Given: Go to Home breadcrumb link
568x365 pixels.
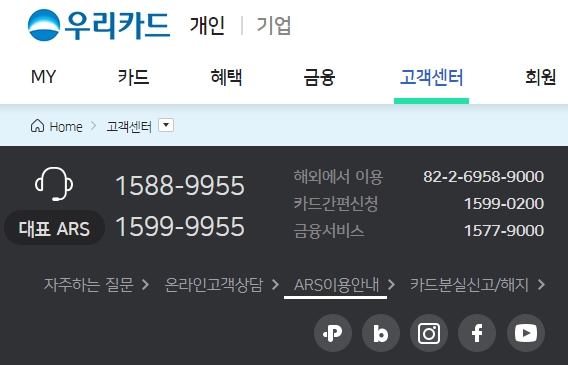Looking at the screenshot, I should click(x=66, y=127).
